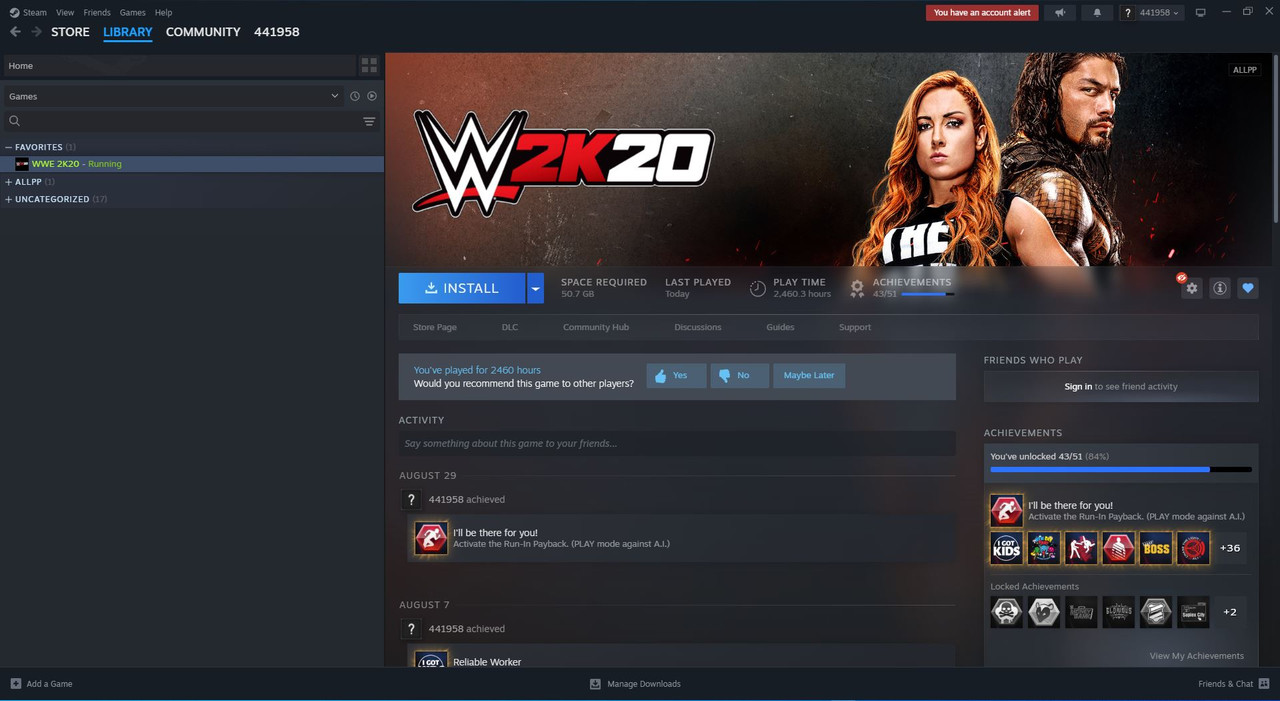Open the 441958 profile tab
Viewport: 1280px width, 701px height.
[277, 32]
